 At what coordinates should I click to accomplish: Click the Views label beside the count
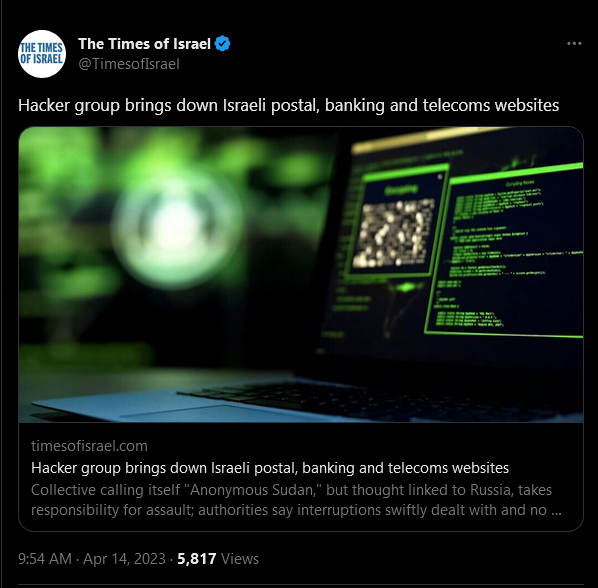pyautogui.click(x=240, y=559)
